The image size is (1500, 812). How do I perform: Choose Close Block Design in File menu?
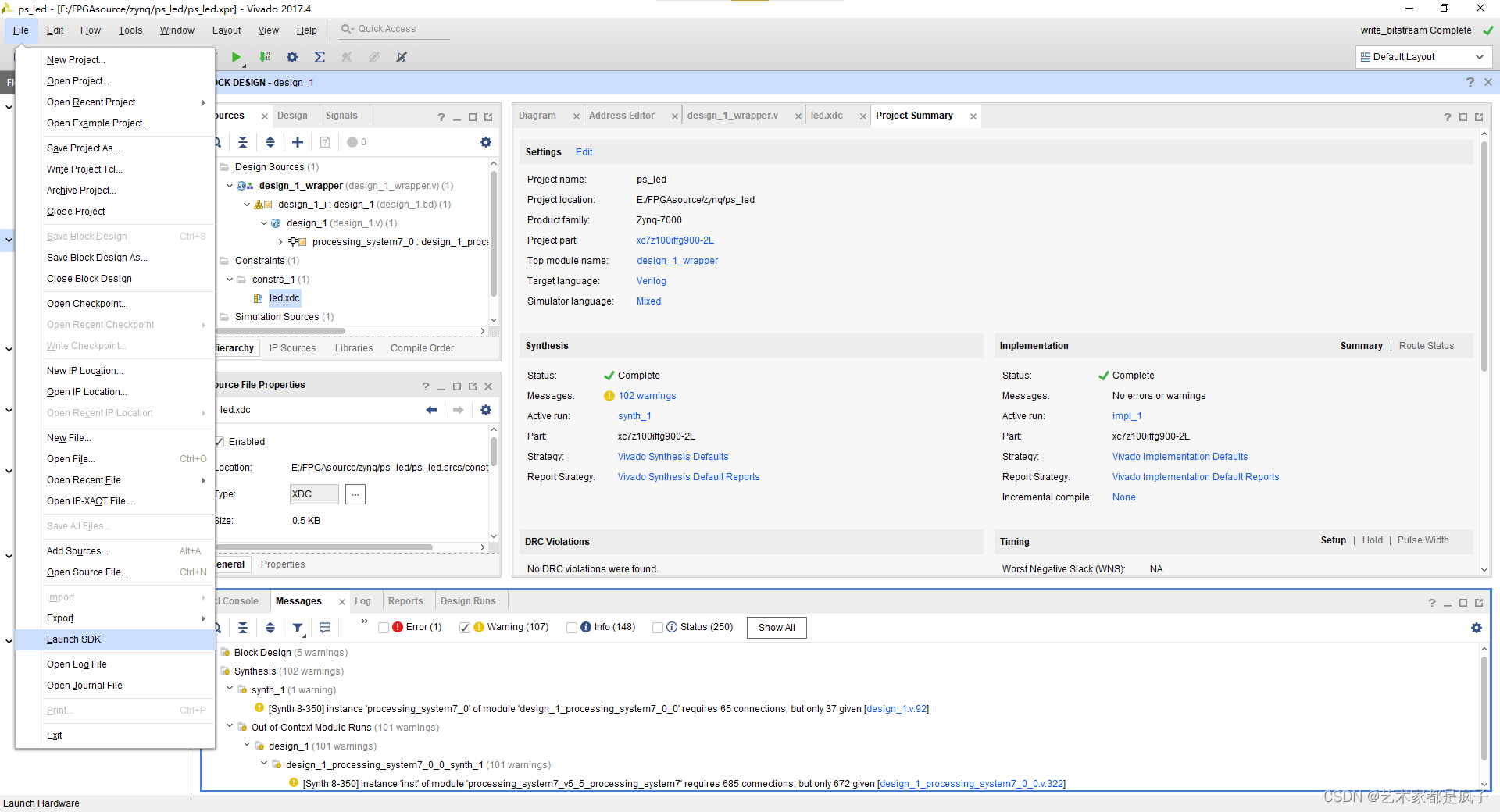pyautogui.click(x=115, y=279)
